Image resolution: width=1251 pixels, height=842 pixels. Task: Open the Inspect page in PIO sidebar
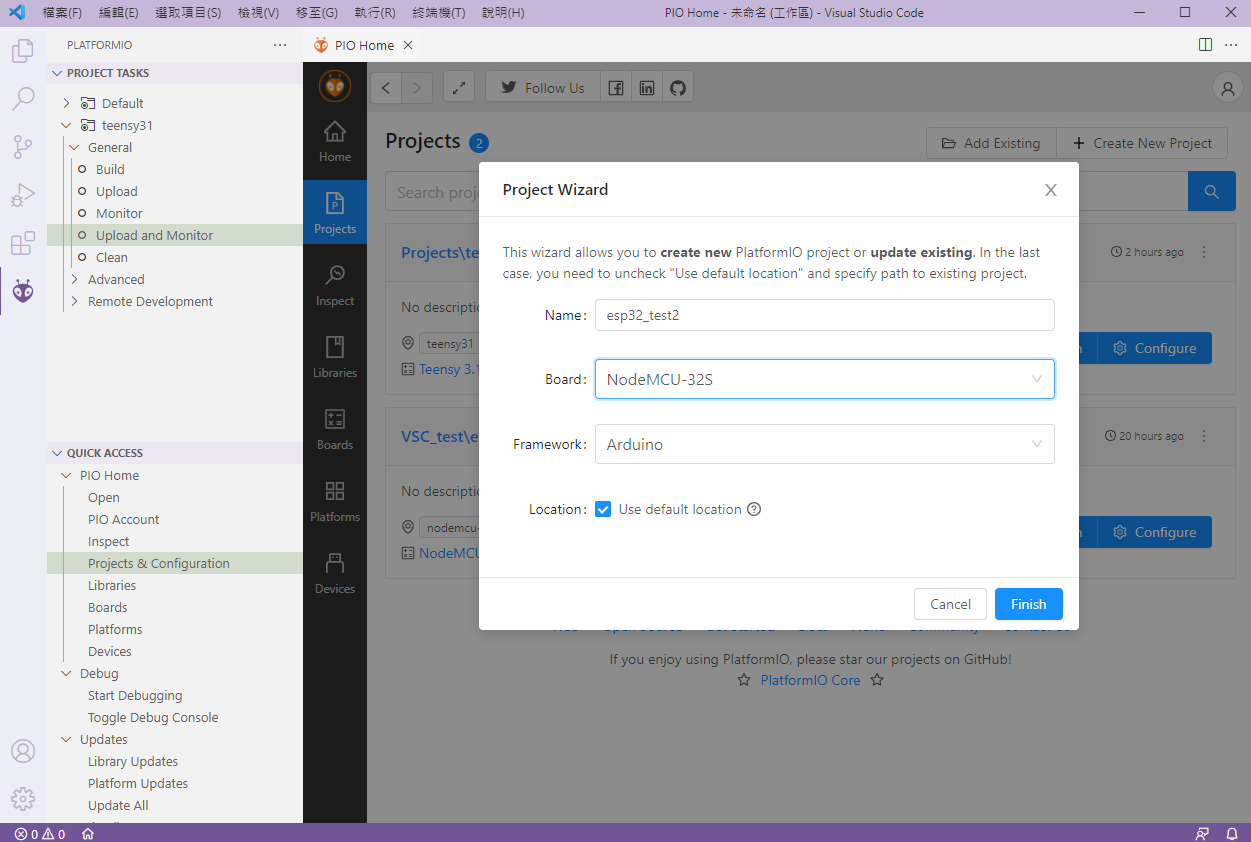tap(335, 287)
